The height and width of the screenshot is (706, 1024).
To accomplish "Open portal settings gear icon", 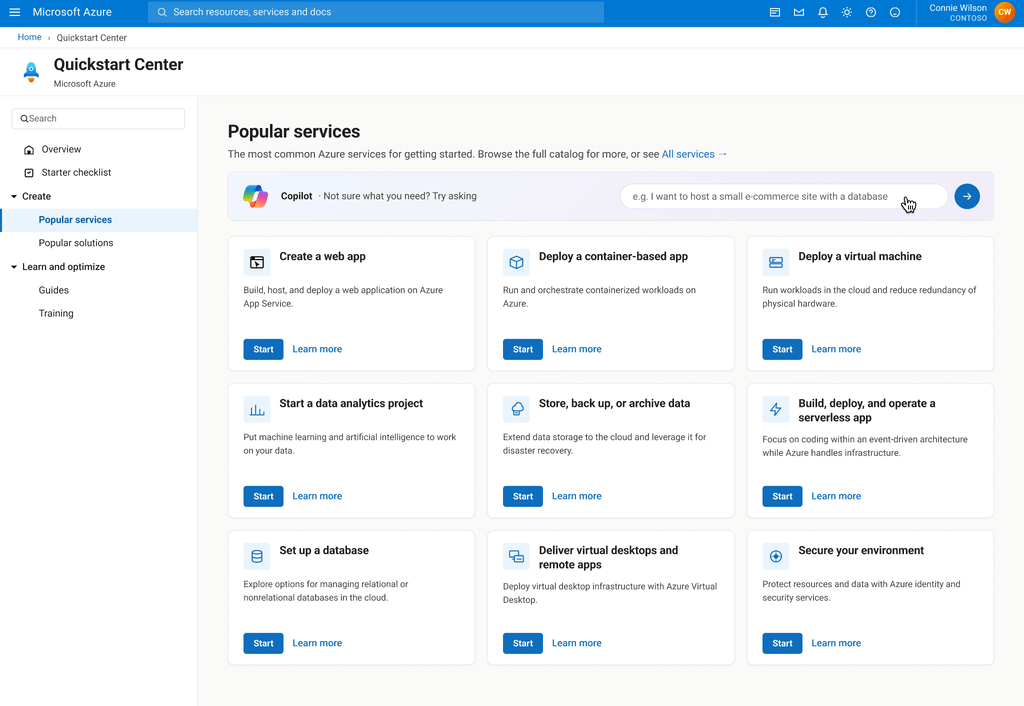I will pyautogui.click(x=847, y=12).
